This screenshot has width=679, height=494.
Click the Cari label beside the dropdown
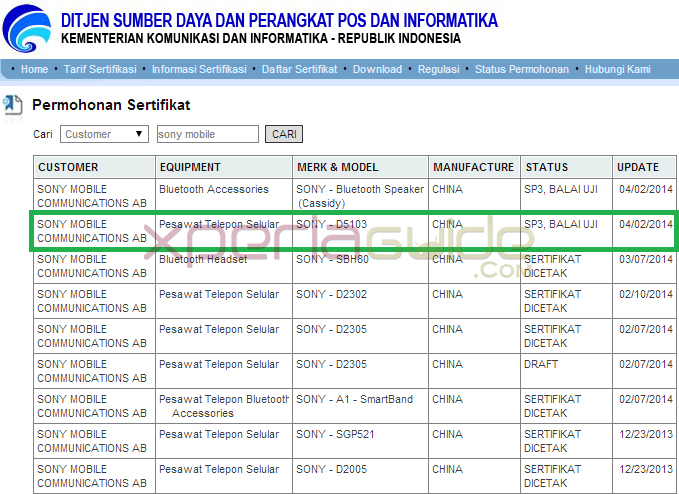click(x=43, y=134)
